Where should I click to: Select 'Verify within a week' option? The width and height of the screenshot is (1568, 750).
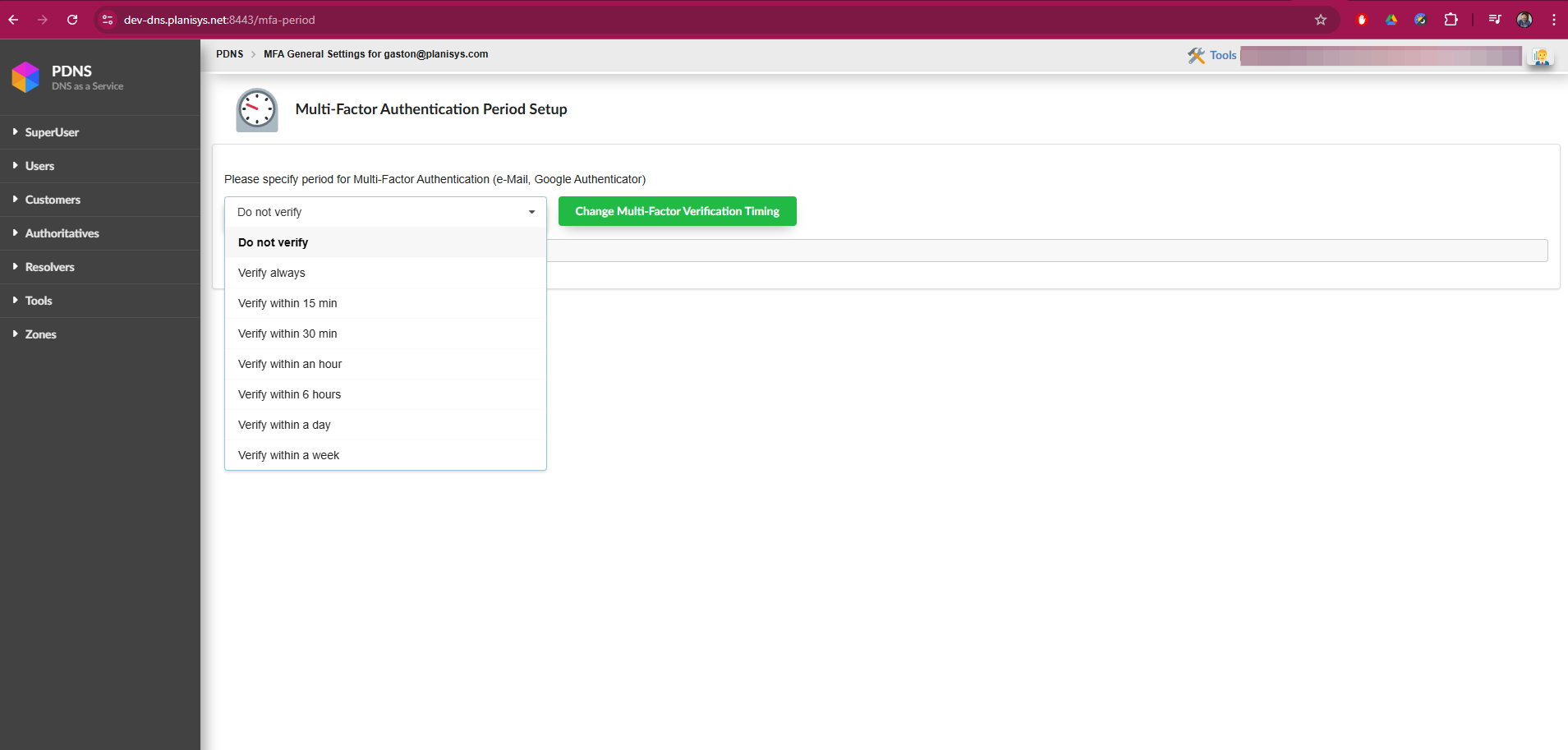[x=288, y=455]
